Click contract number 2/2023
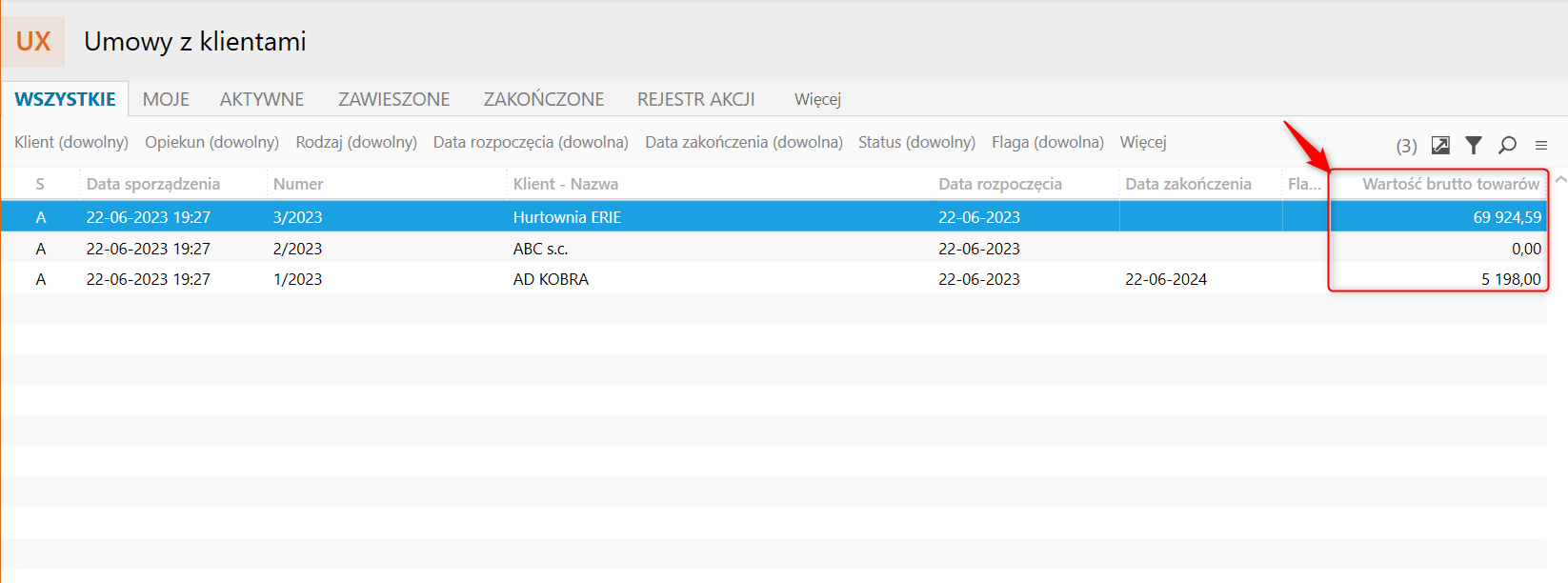 pyautogui.click(x=297, y=249)
